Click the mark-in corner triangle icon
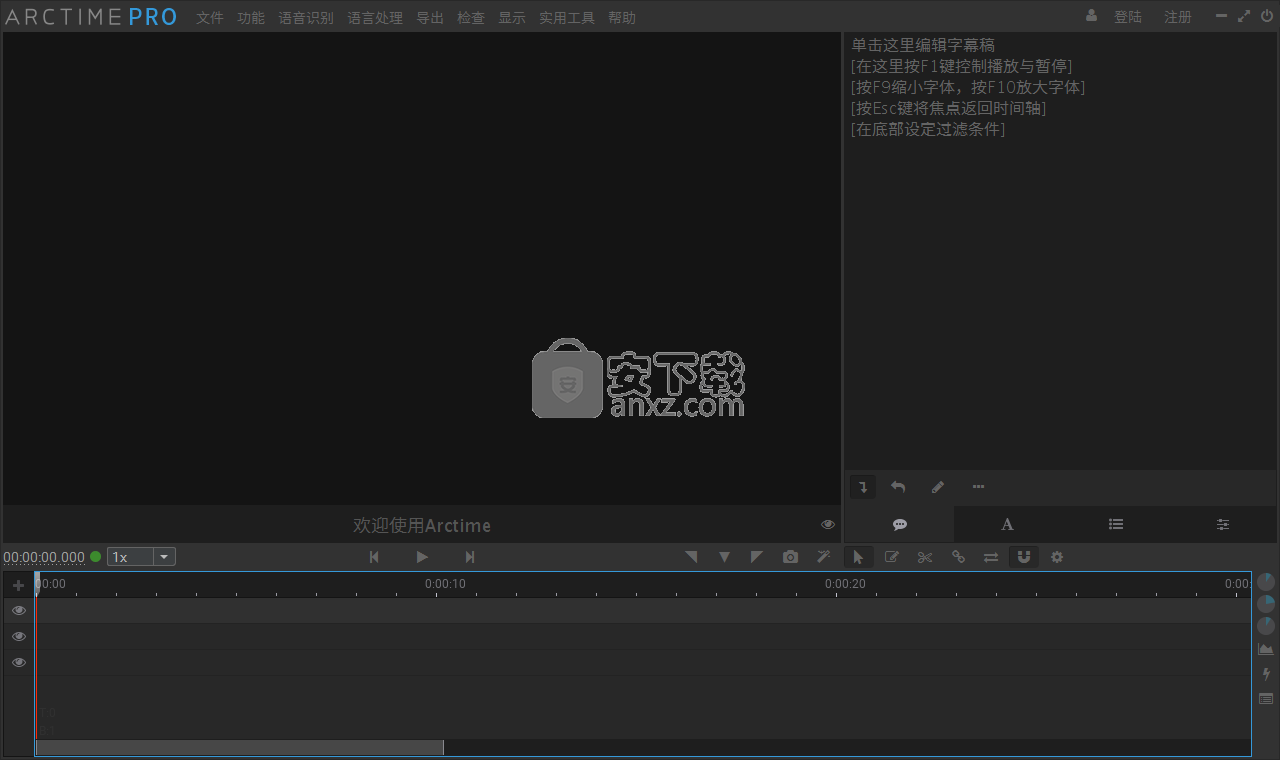 pyautogui.click(x=691, y=557)
